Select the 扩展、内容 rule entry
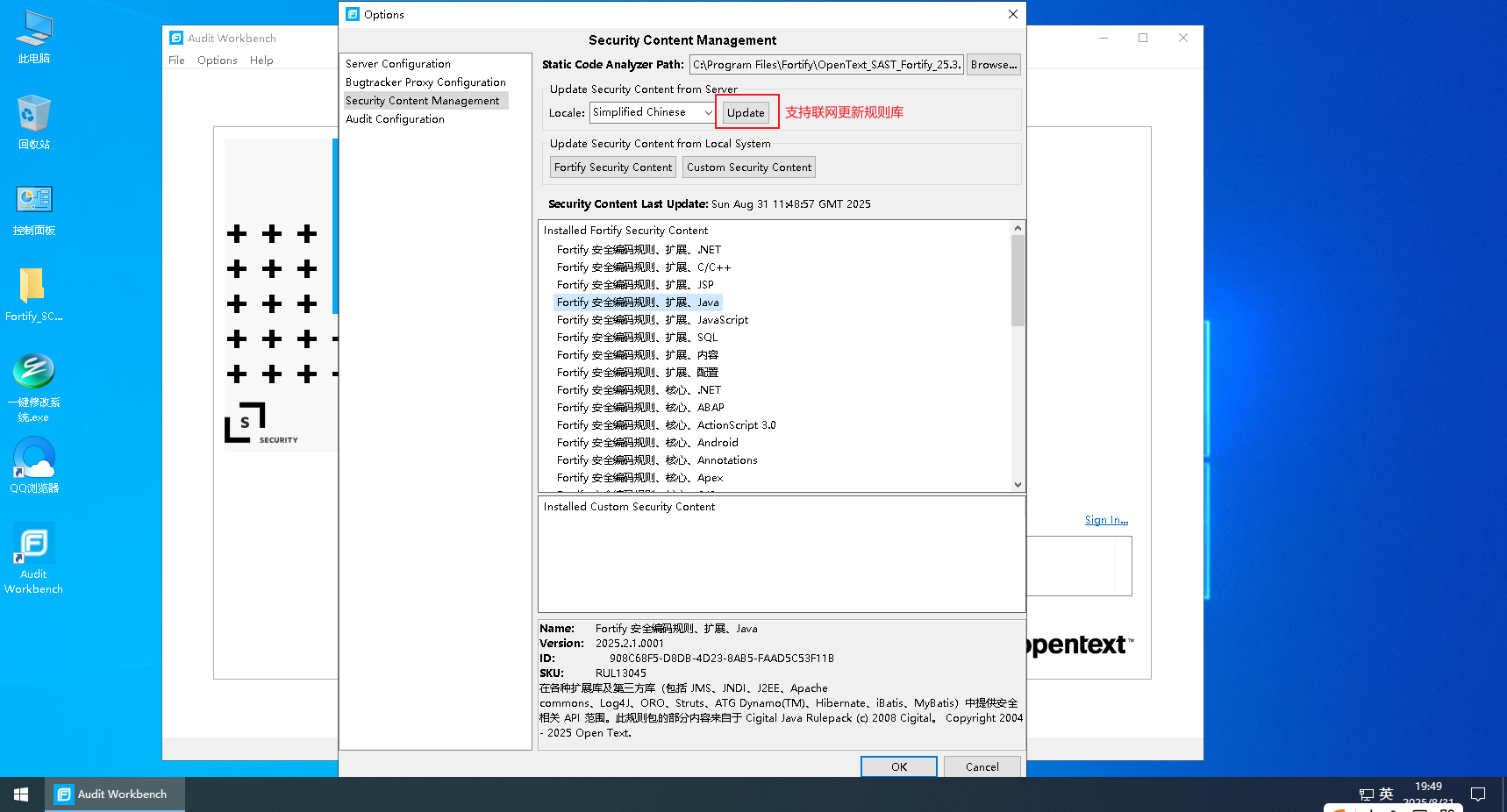 pyautogui.click(x=638, y=355)
